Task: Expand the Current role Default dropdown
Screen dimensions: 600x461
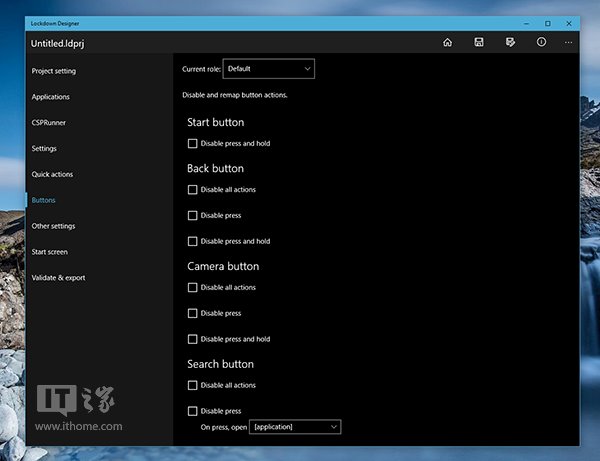Action: 269,69
